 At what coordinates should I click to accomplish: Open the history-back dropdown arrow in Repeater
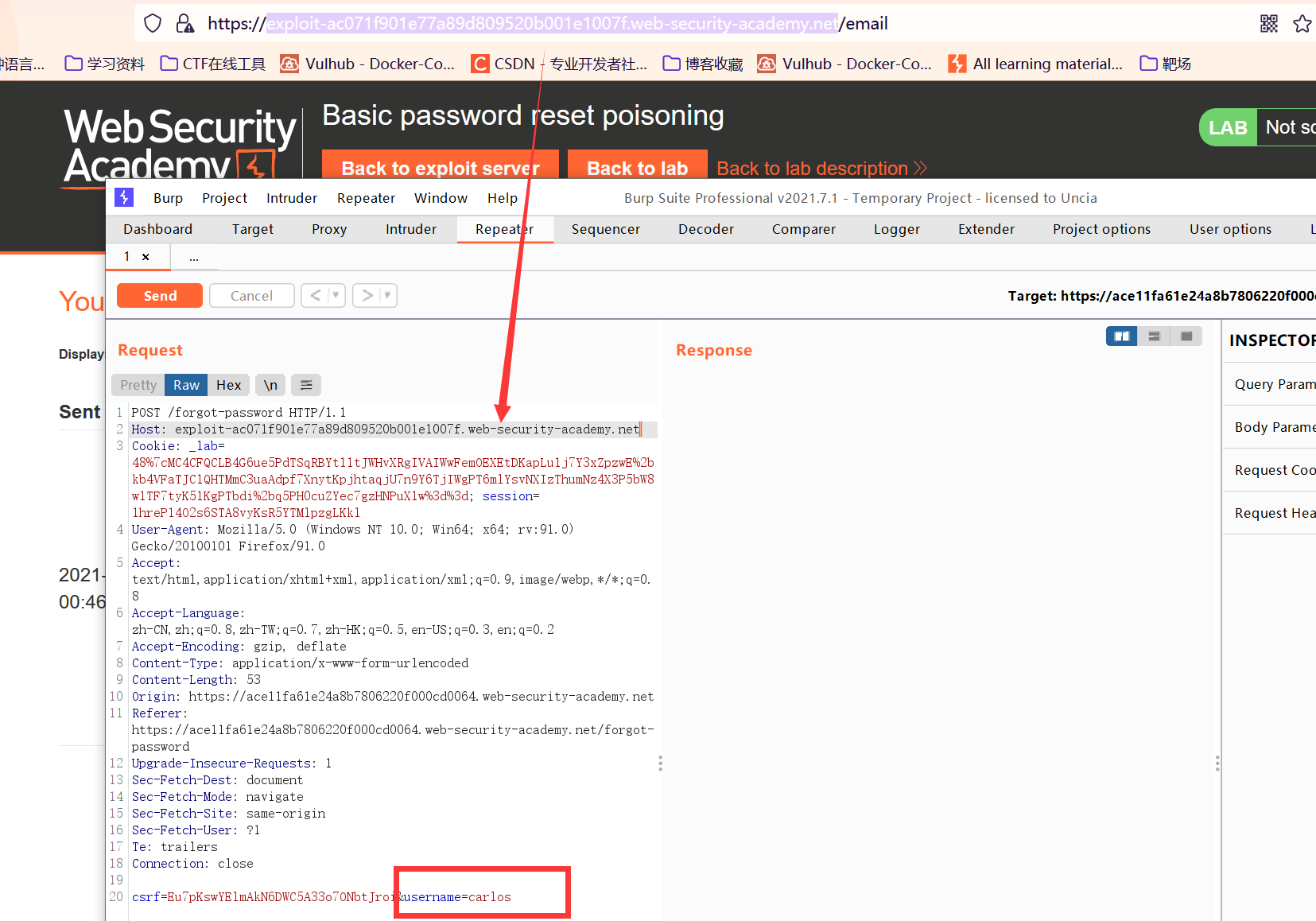coord(336,295)
